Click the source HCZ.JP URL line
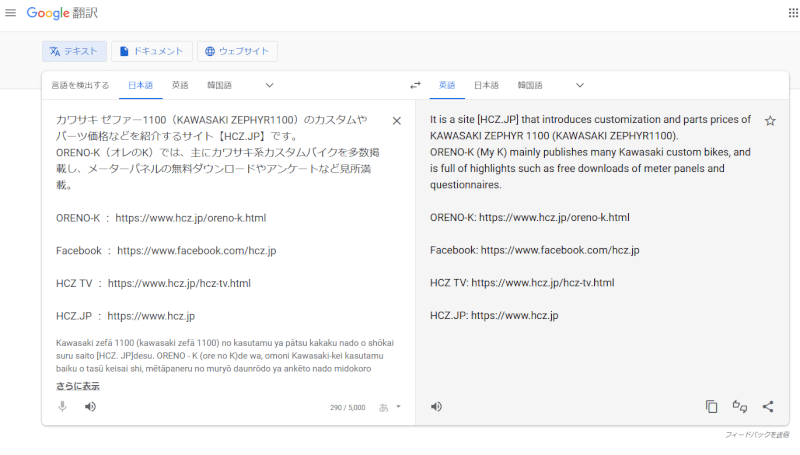This screenshot has height=455, width=800. 125,316
